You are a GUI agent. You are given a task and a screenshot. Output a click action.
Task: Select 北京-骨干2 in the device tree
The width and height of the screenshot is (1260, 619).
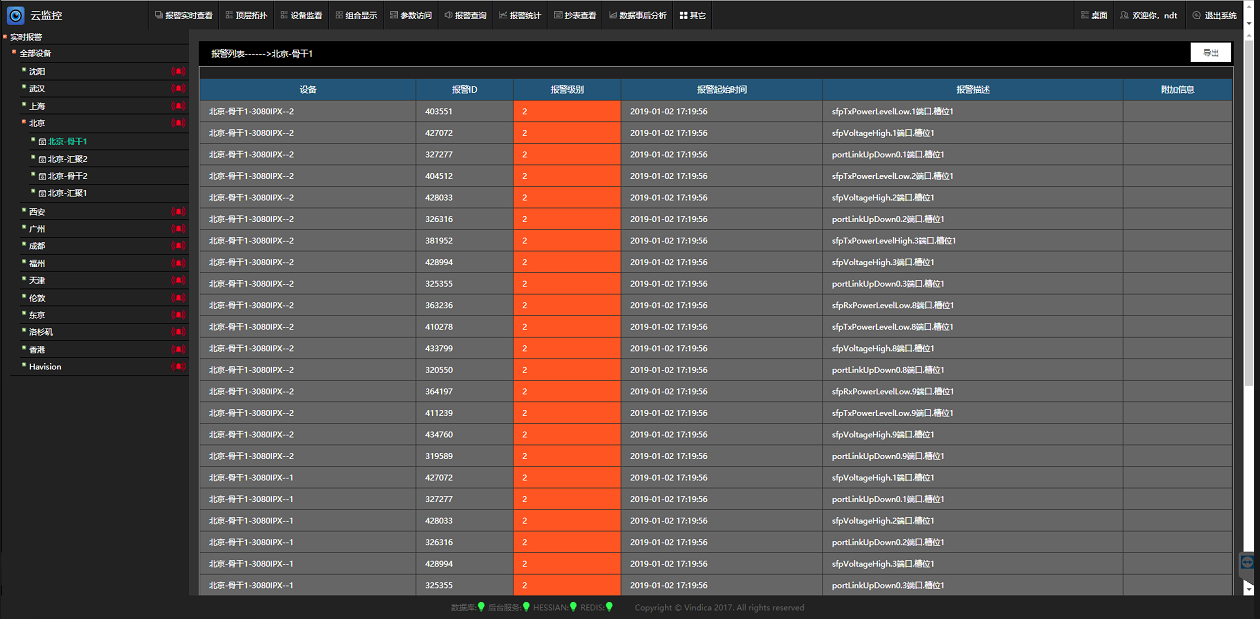tap(67, 176)
